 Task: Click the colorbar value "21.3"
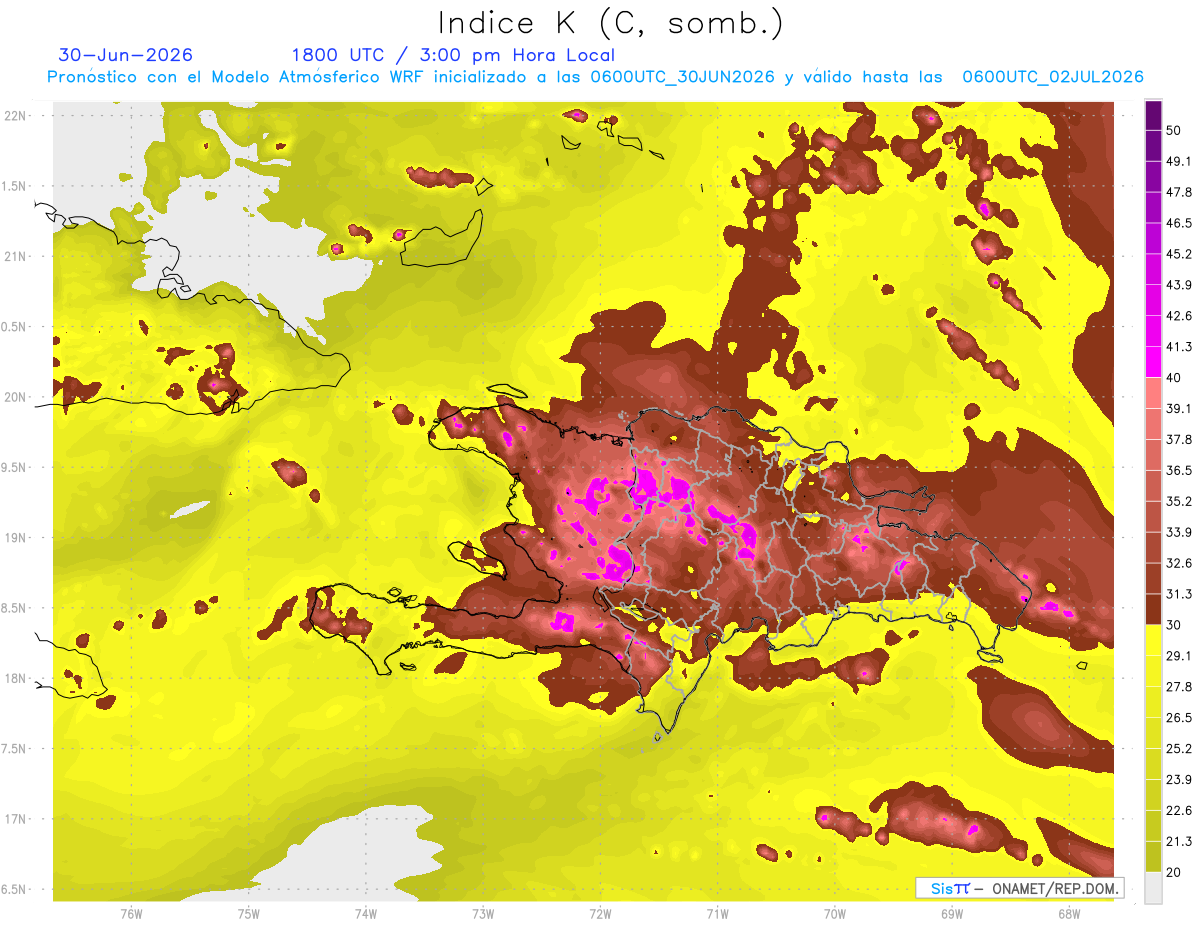pos(1179,842)
